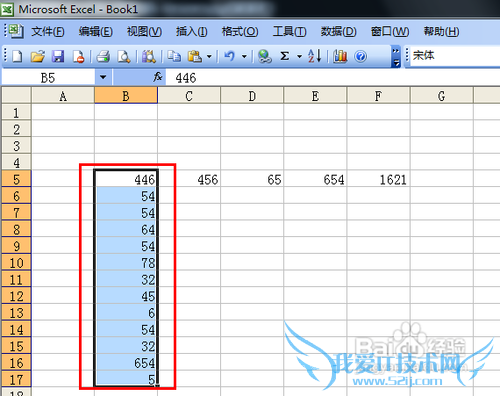Expand the Paste options dropdown arrow

pos(209,56)
